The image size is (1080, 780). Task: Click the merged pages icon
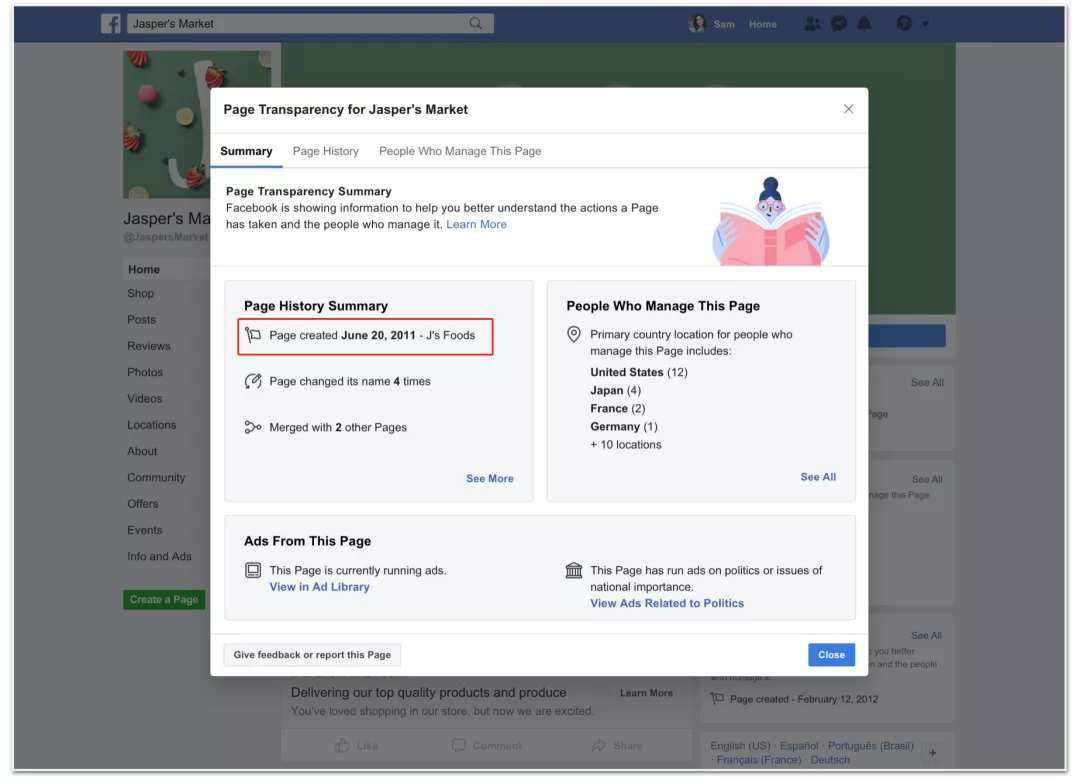[x=253, y=427]
